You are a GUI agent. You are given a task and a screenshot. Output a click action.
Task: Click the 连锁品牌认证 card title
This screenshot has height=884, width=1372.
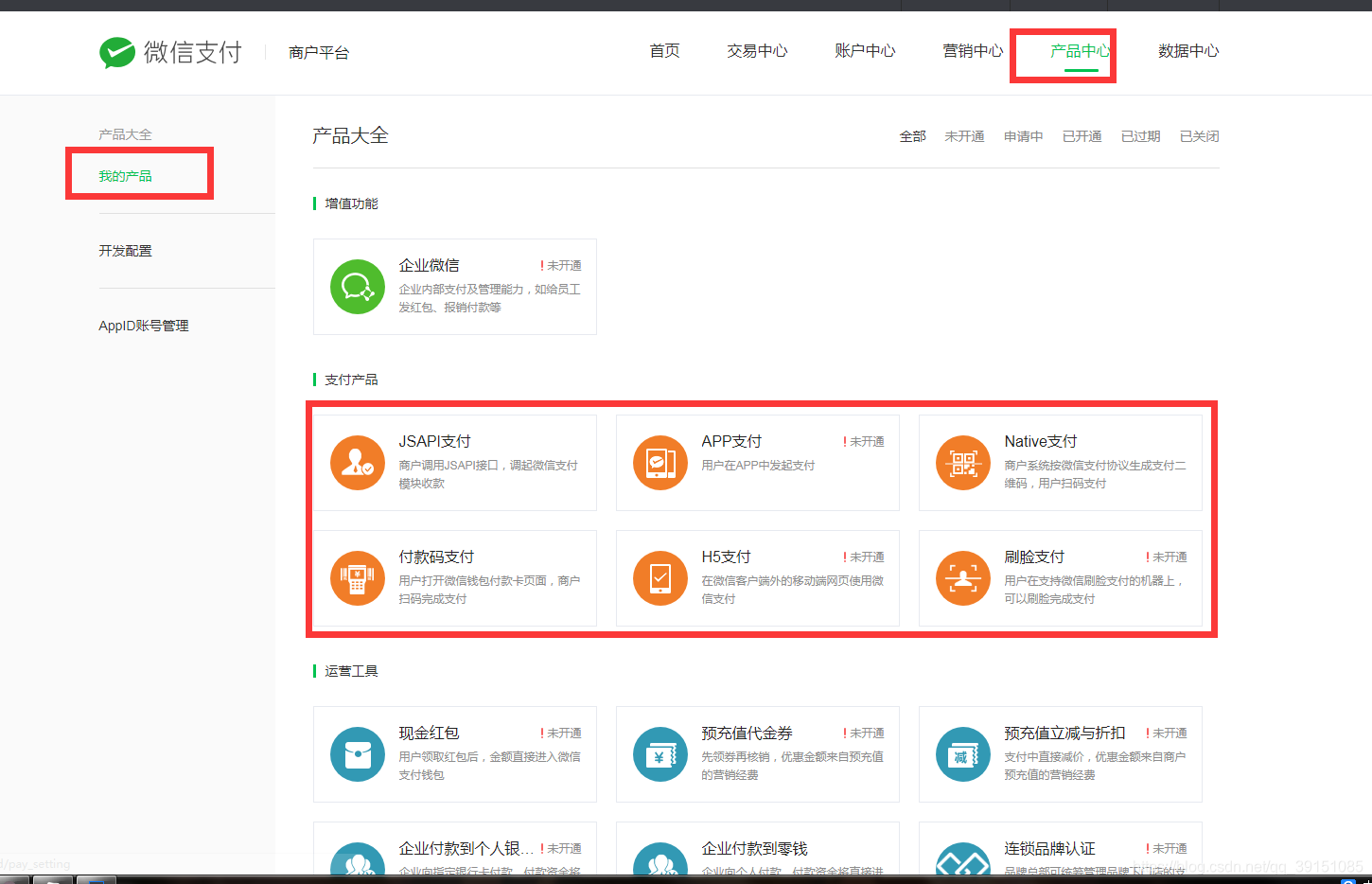tap(1049, 848)
